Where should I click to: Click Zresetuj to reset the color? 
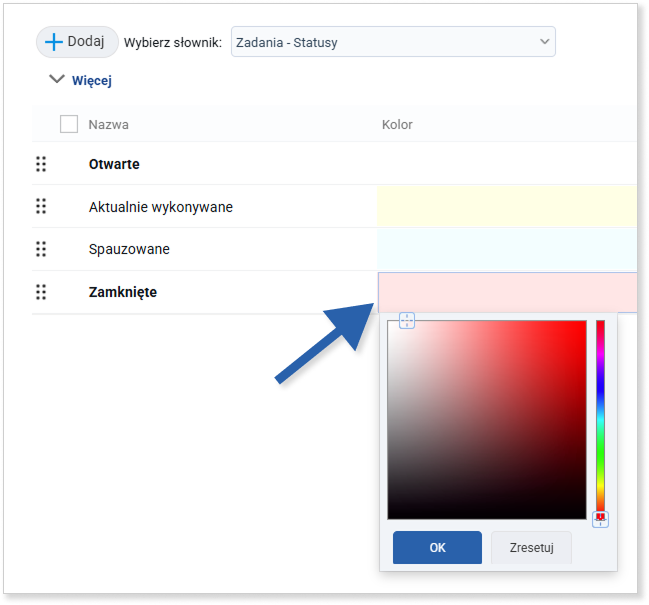tap(531, 547)
